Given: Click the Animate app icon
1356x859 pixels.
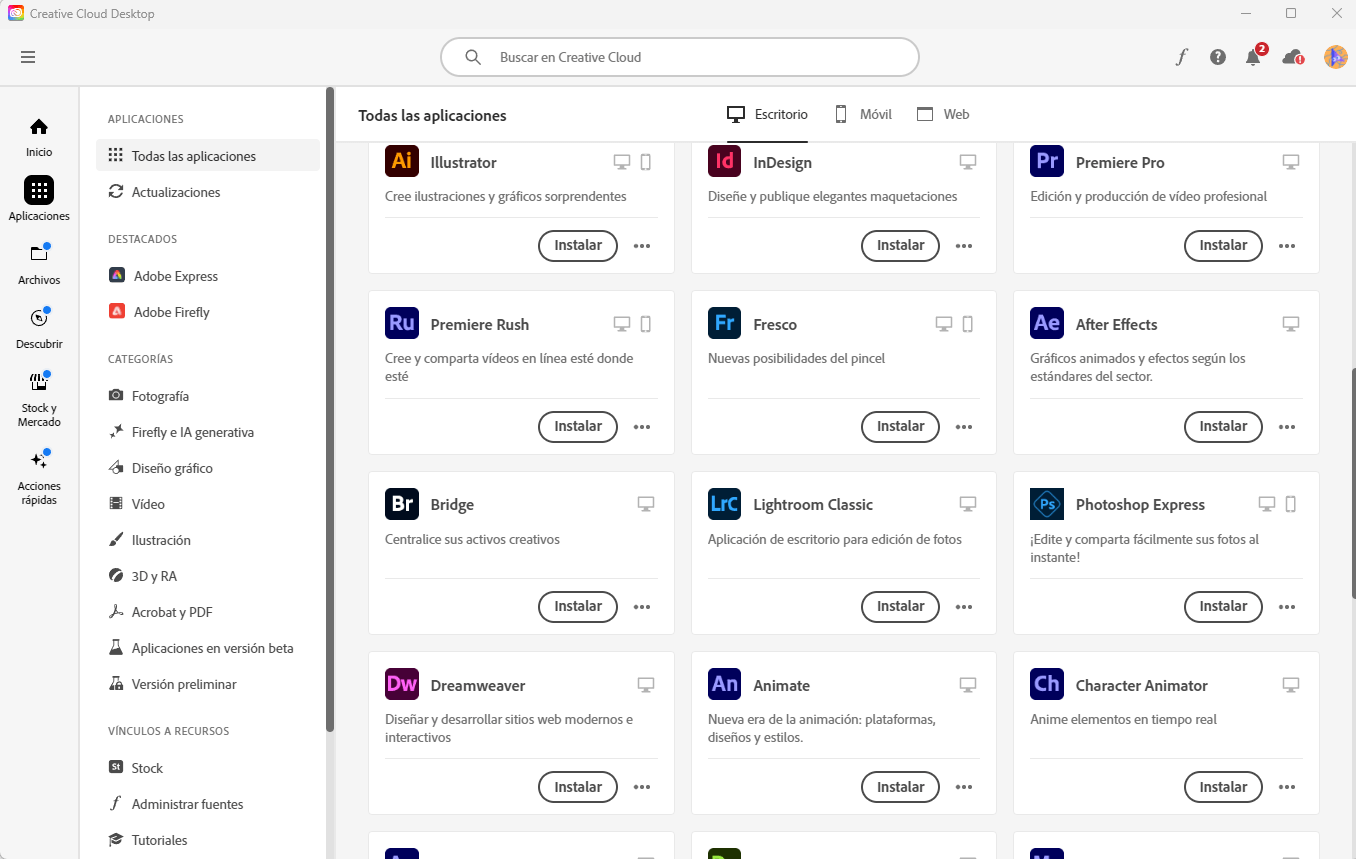Looking at the screenshot, I should [x=724, y=685].
